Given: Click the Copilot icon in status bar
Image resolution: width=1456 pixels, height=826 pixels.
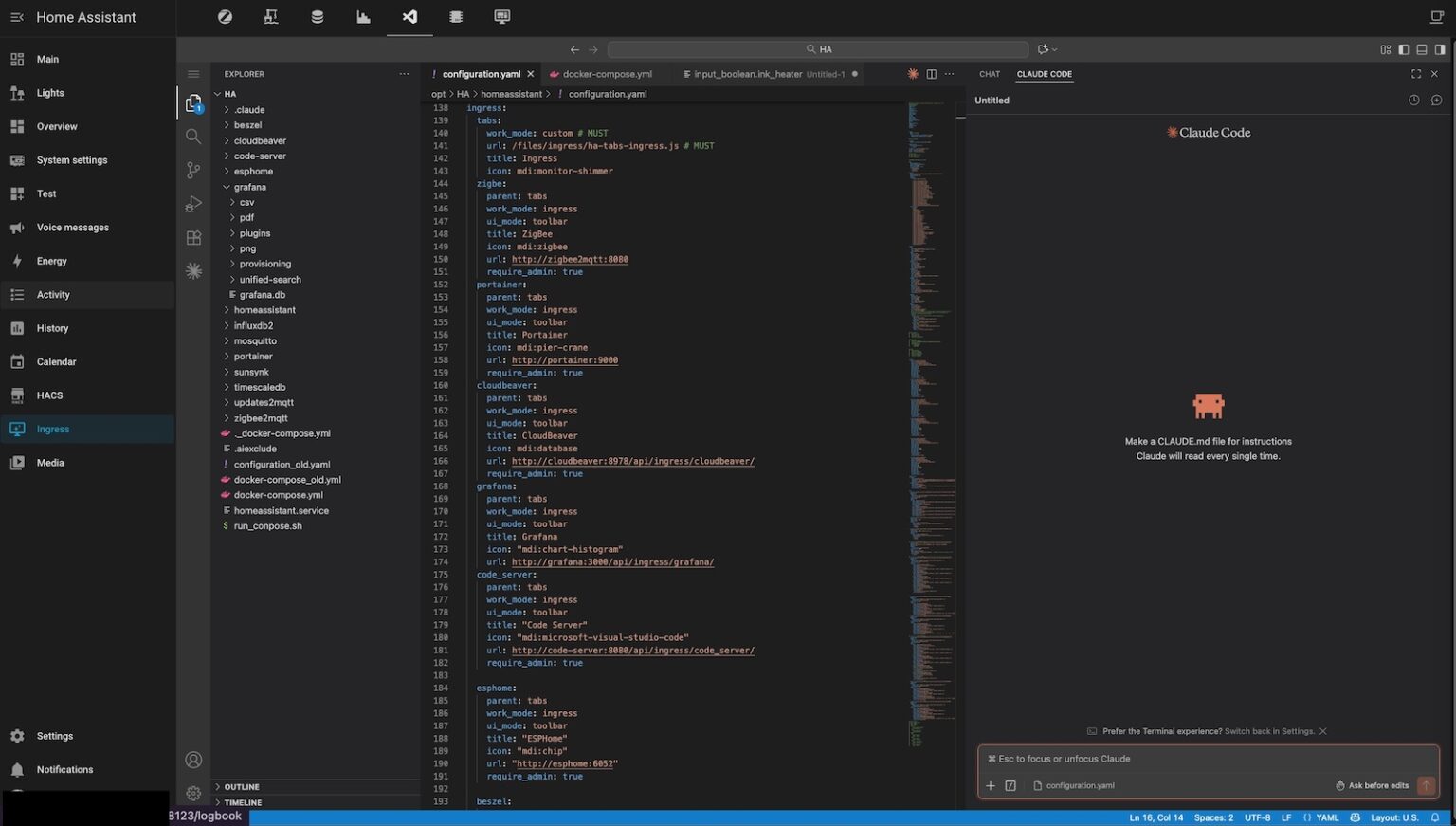Looking at the screenshot, I should (1355, 817).
